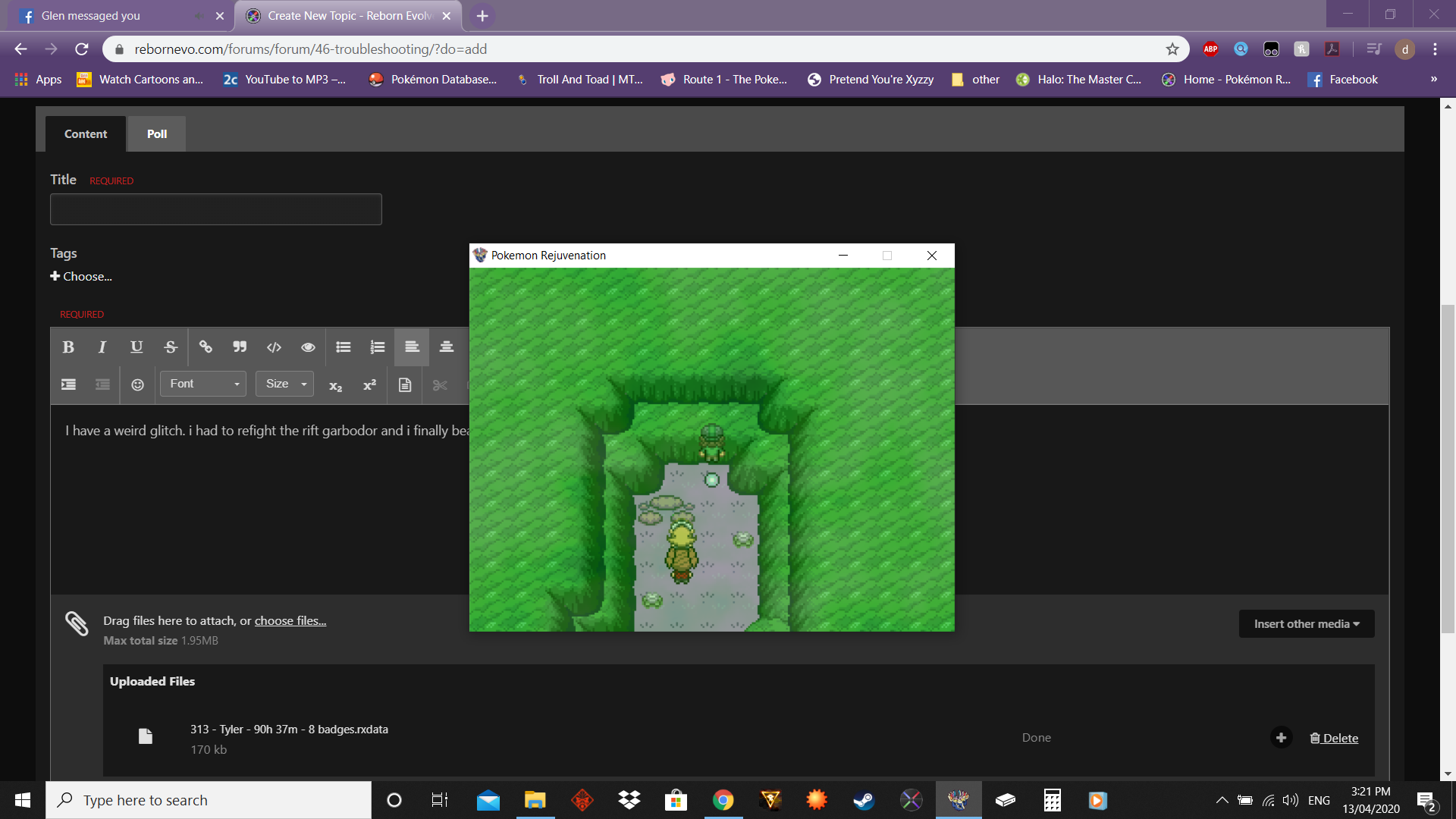Open the emoji smiley picker
The width and height of the screenshot is (1456, 819).
pyautogui.click(x=137, y=384)
